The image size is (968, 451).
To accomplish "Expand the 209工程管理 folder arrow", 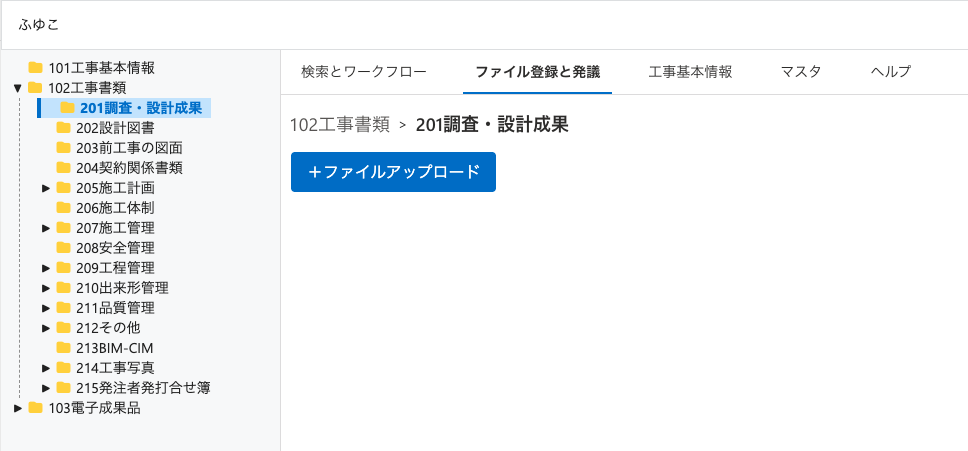I will point(46,268).
